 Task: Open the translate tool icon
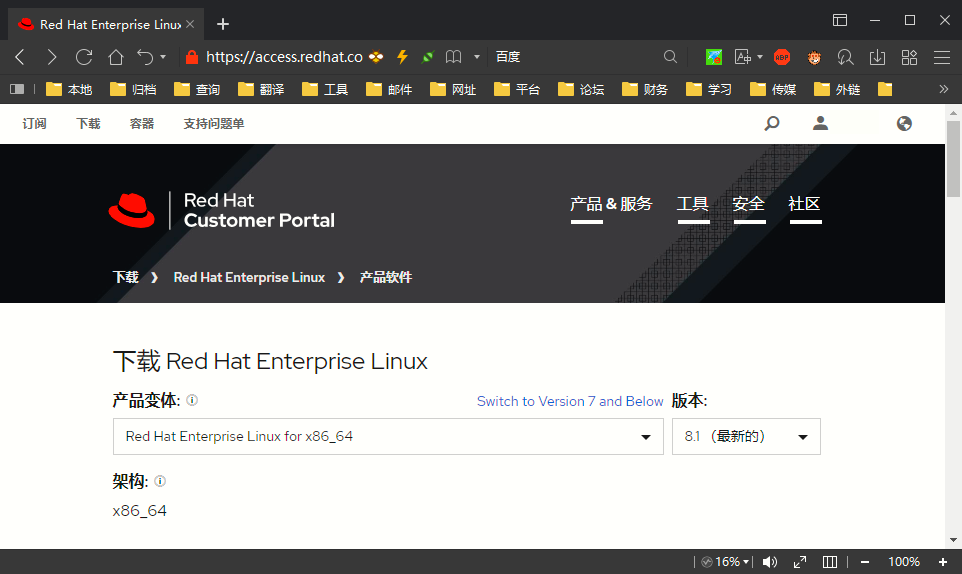pyautogui.click(x=742, y=57)
